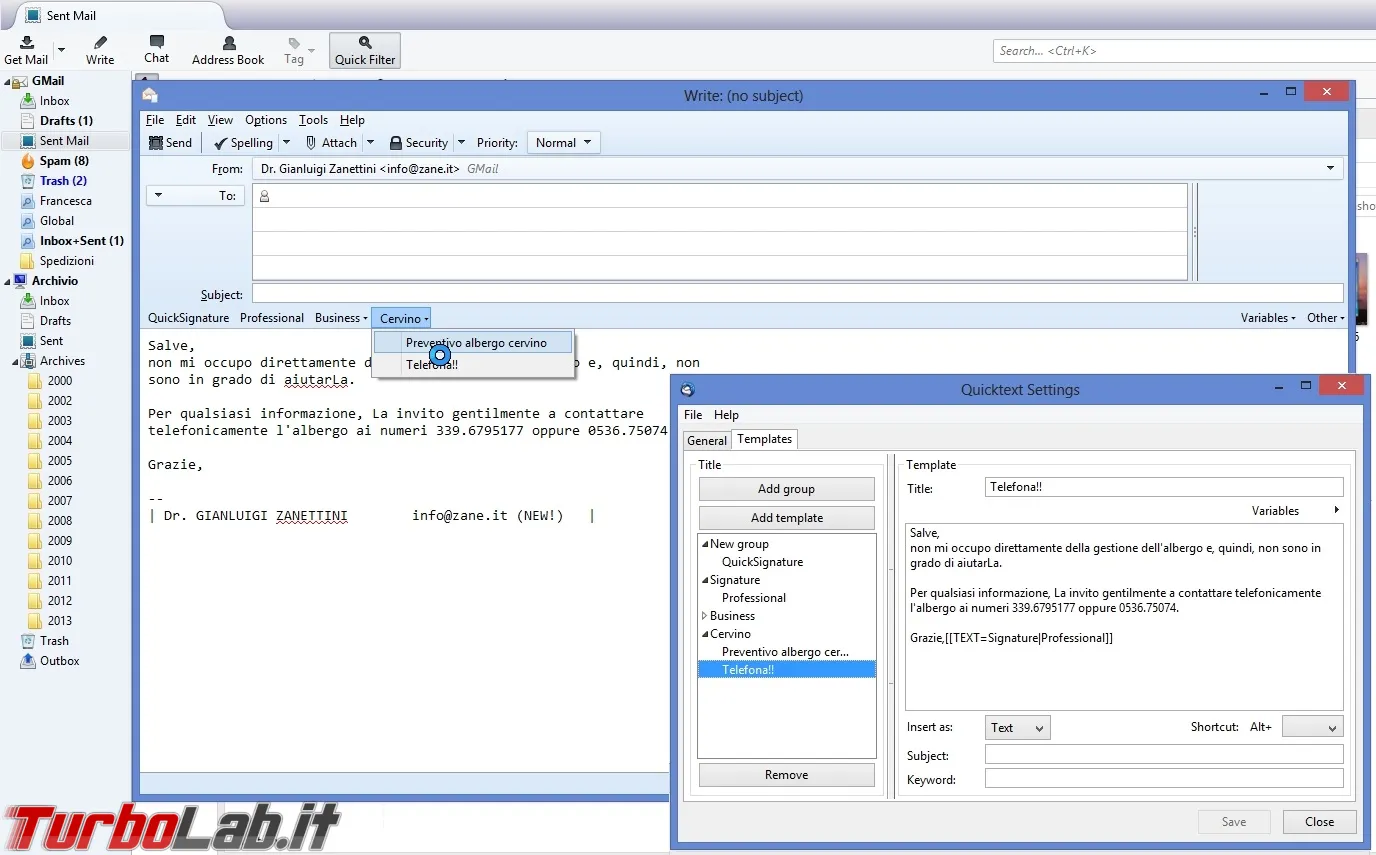
Task: Switch to the General tab
Action: click(x=707, y=440)
